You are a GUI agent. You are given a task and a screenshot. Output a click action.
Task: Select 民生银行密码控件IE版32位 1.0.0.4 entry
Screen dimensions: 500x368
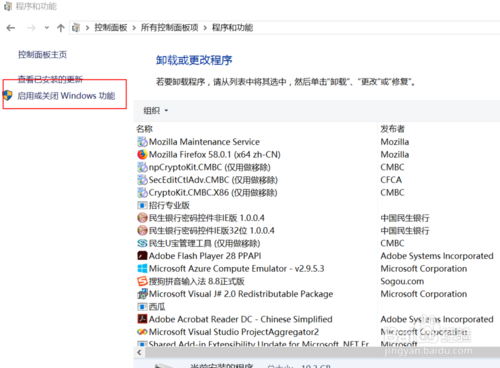click(x=211, y=231)
